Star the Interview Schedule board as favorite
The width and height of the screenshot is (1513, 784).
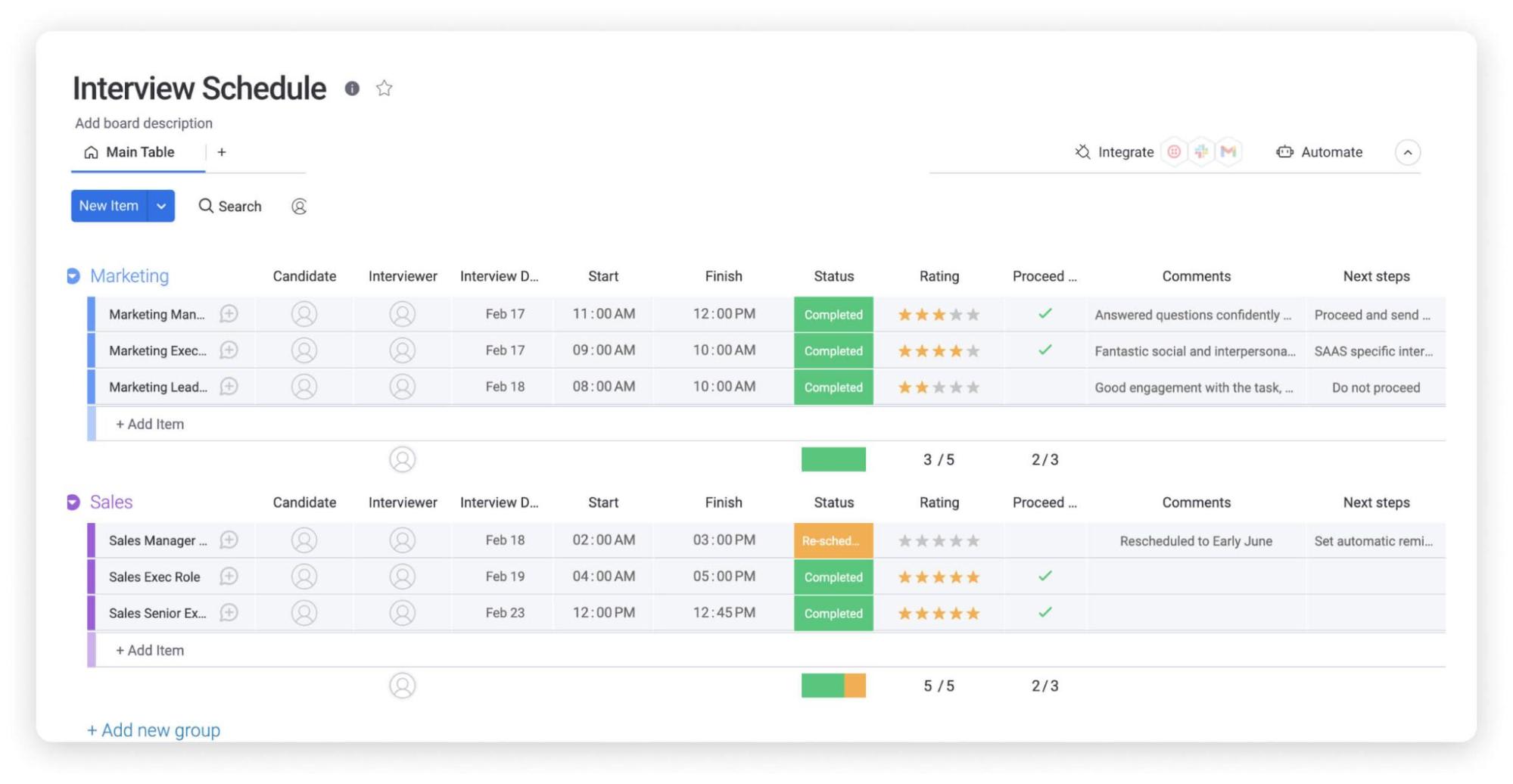coord(384,89)
